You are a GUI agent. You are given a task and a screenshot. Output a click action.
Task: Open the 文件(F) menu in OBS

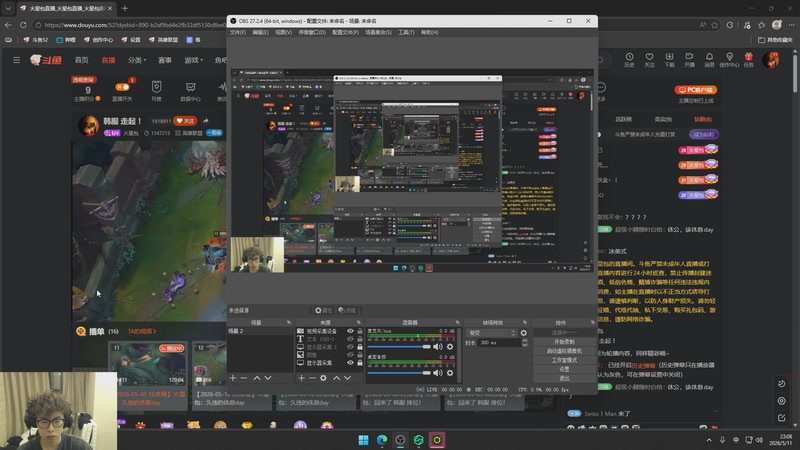238,32
